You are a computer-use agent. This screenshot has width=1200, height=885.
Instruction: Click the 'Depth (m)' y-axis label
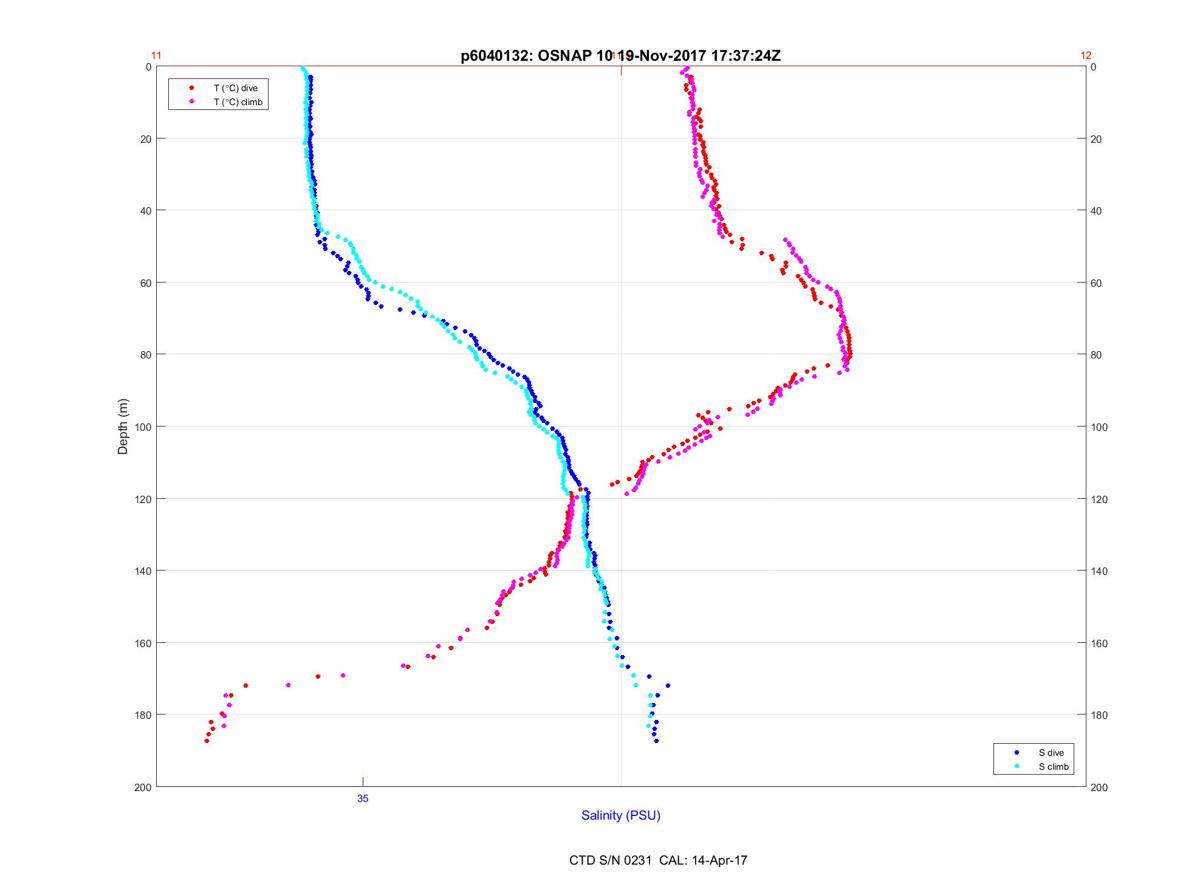click(123, 426)
